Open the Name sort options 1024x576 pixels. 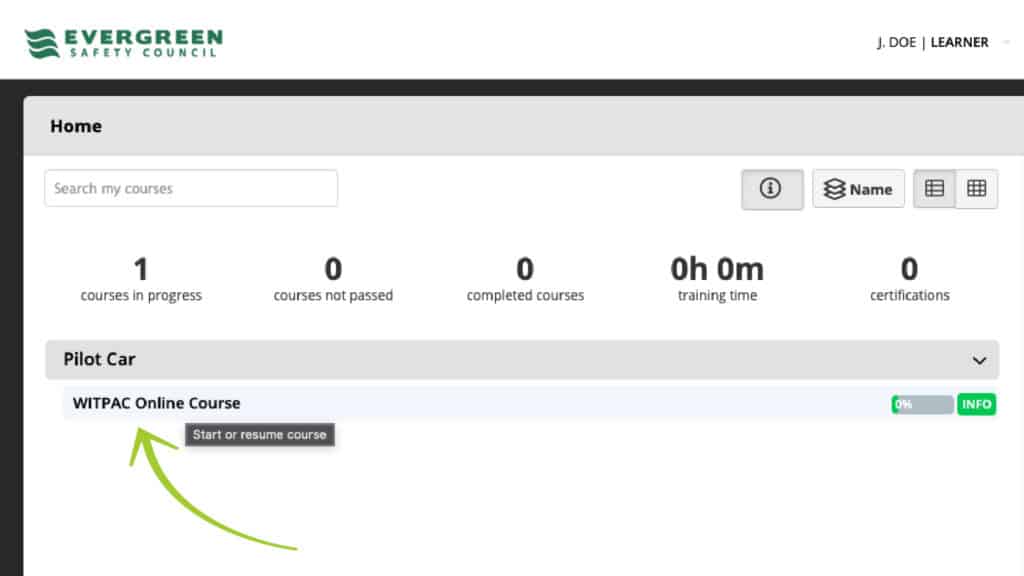click(x=858, y=189)
